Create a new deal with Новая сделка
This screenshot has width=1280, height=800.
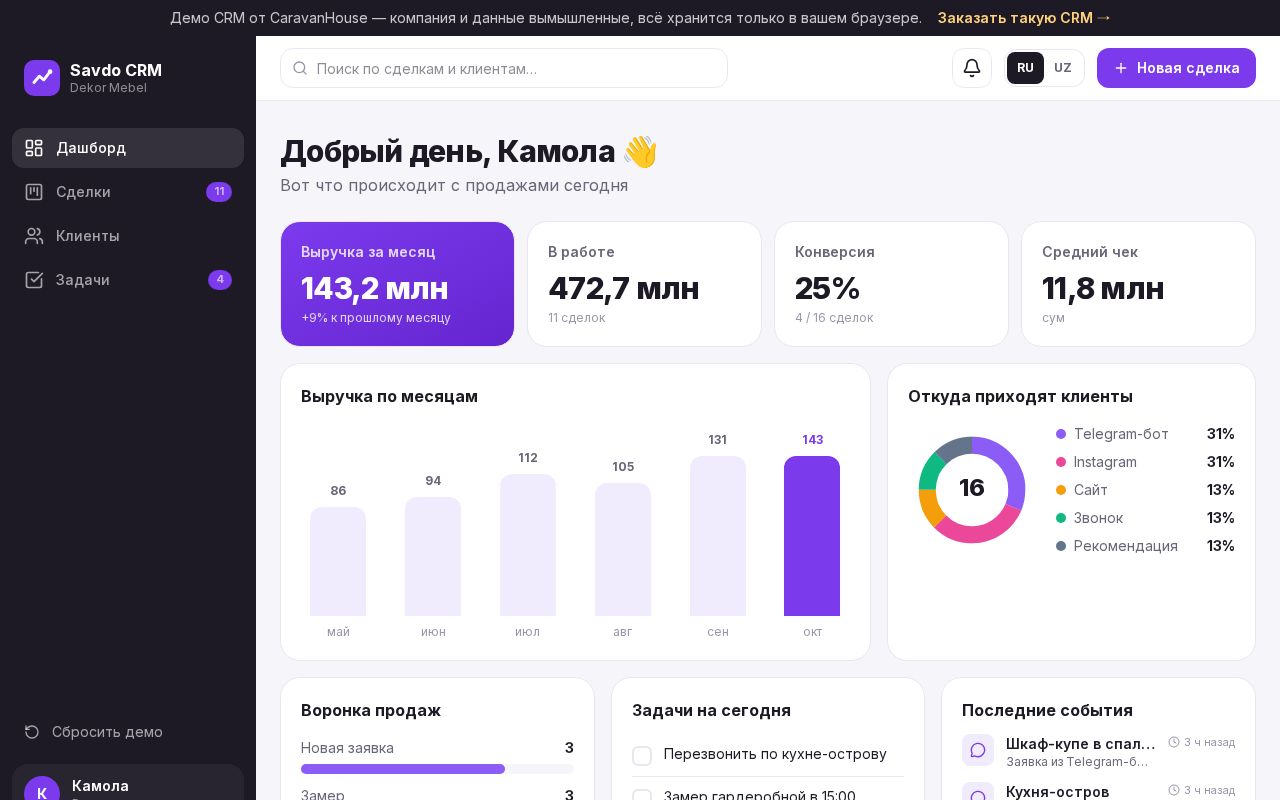click(1176, 68)
